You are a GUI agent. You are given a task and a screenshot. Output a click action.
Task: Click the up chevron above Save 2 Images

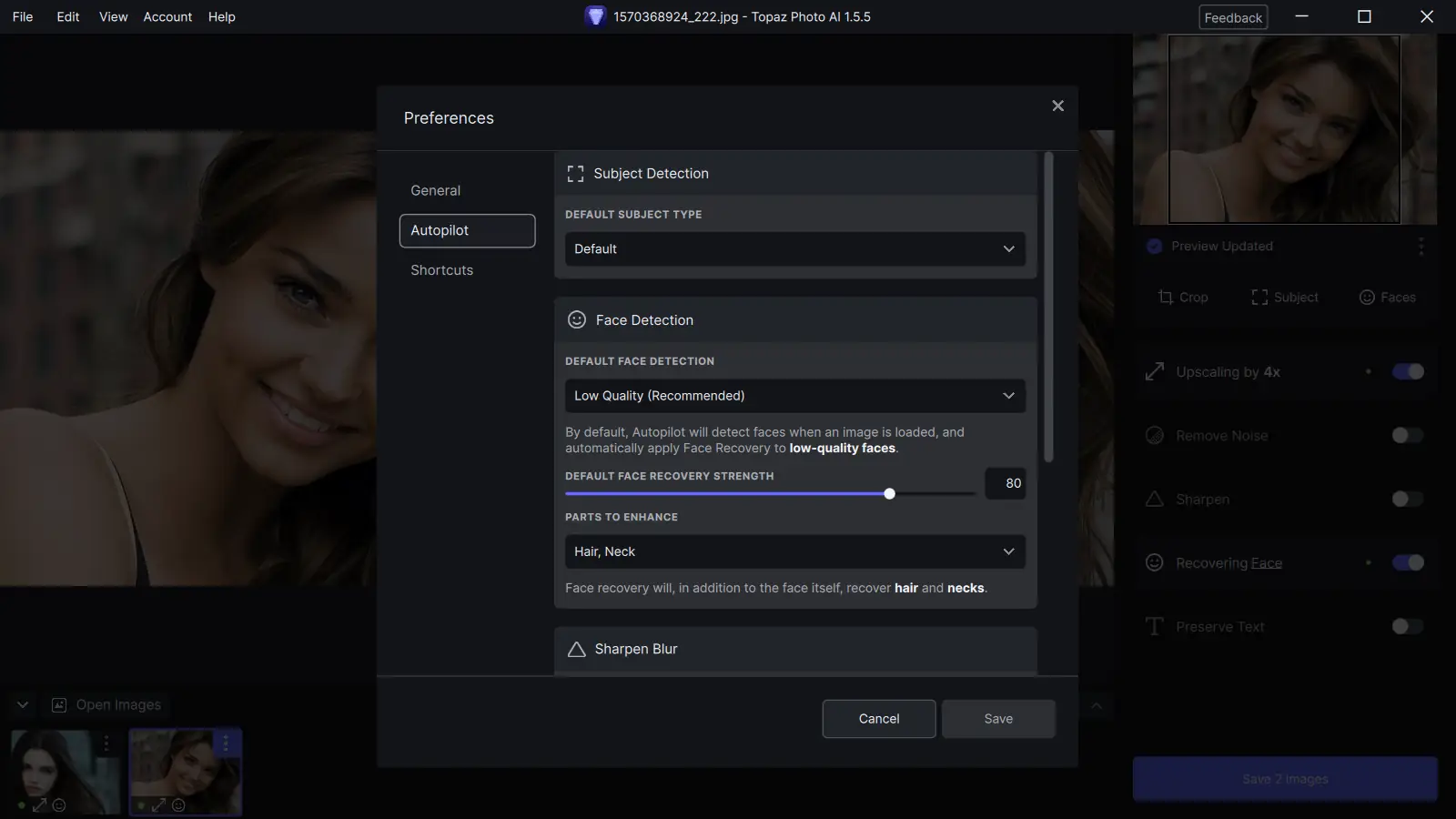pos(1097,706)
